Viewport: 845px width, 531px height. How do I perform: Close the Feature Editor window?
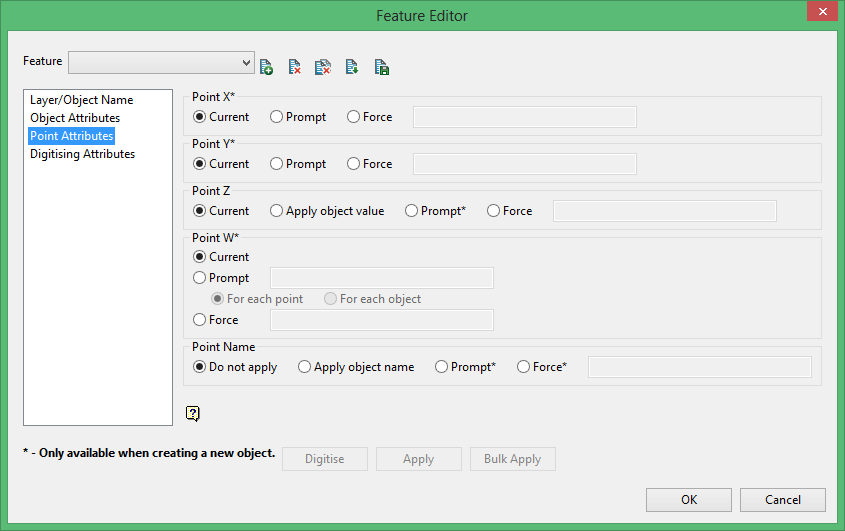(x=822, y=11)
